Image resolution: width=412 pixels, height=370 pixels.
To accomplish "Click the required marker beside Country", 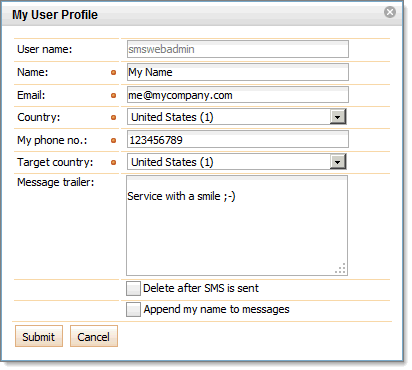I will (x=113, y=117).
